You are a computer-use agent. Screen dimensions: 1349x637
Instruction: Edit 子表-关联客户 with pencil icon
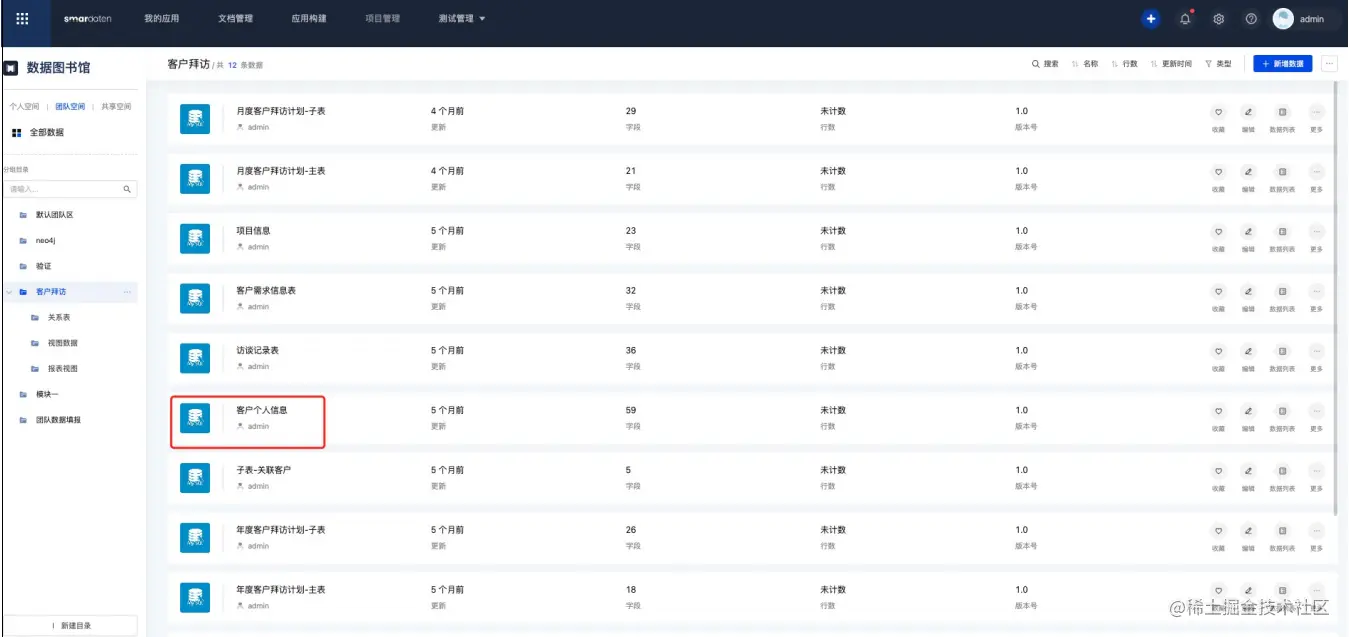1248,471
